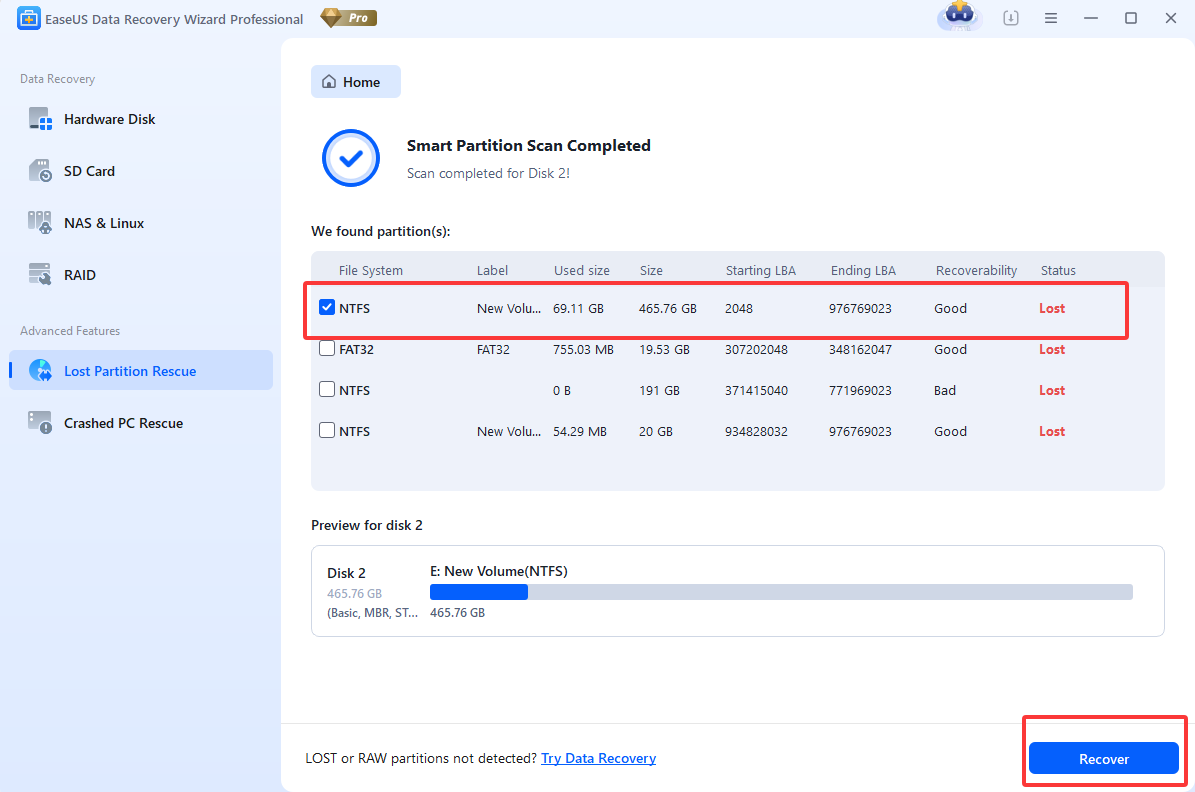Click the Home button
The image size is (1195, 792).
[x=356, y=82]
